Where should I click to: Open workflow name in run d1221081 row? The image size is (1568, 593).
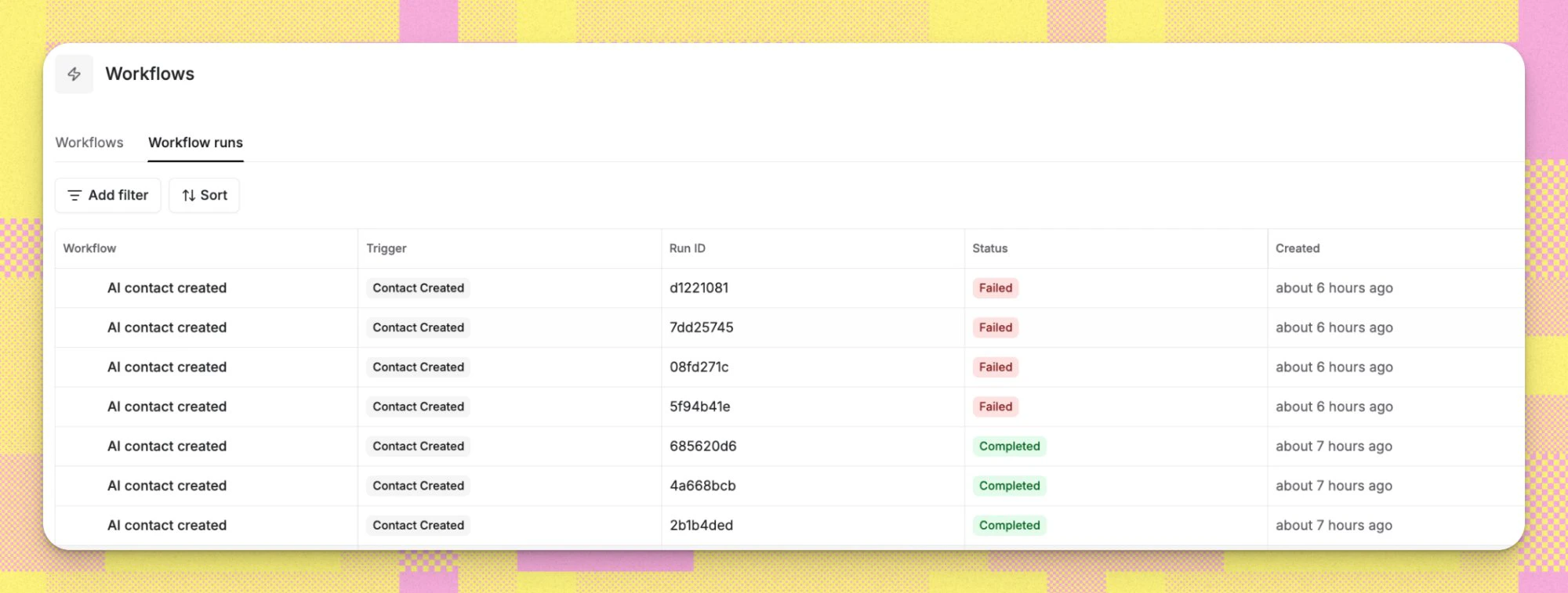pyautogui.click(x=167, y=288)
